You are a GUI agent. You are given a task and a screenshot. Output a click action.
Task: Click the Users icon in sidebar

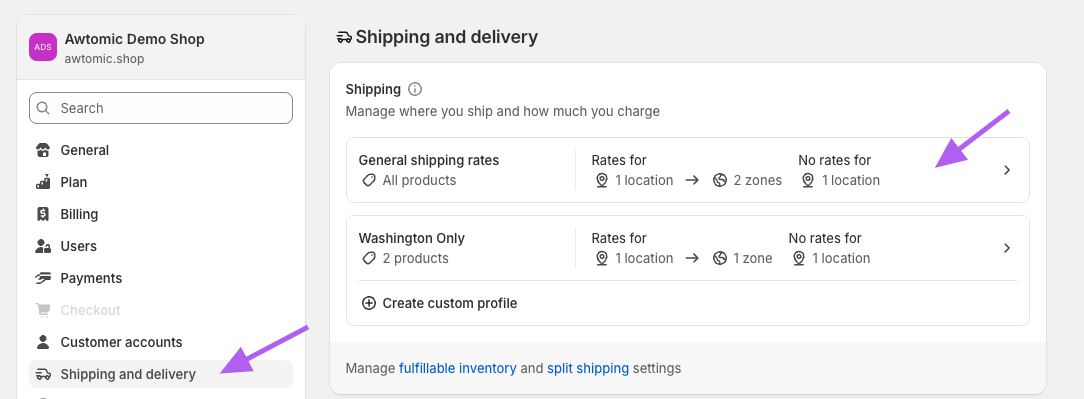44,246
